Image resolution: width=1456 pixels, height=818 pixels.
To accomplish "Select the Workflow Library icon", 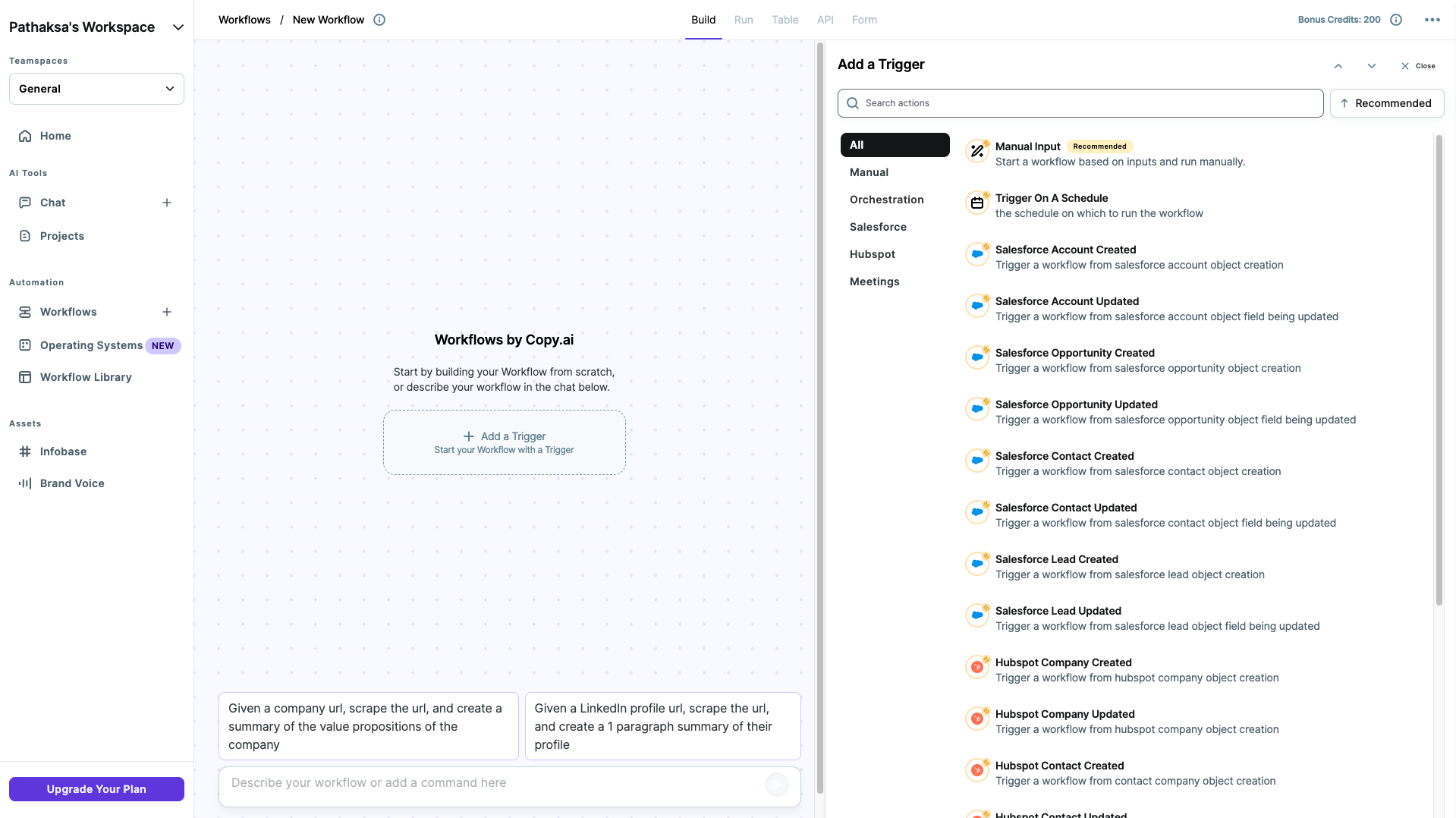I will point(26,377).
